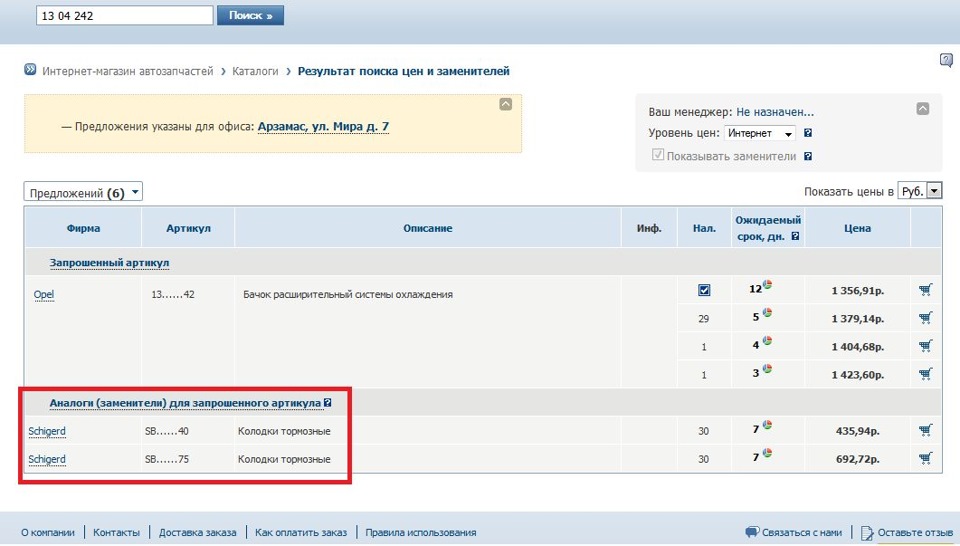The height and width of the screenshot is (546, 960).
Task: Open Доставка заказа footer link
Action: tap(197, 533)
